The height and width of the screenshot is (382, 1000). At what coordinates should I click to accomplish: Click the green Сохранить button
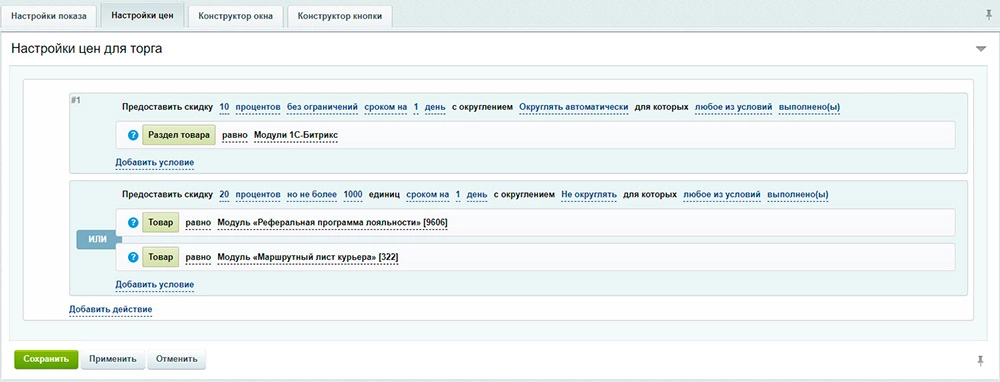[46, 359]
